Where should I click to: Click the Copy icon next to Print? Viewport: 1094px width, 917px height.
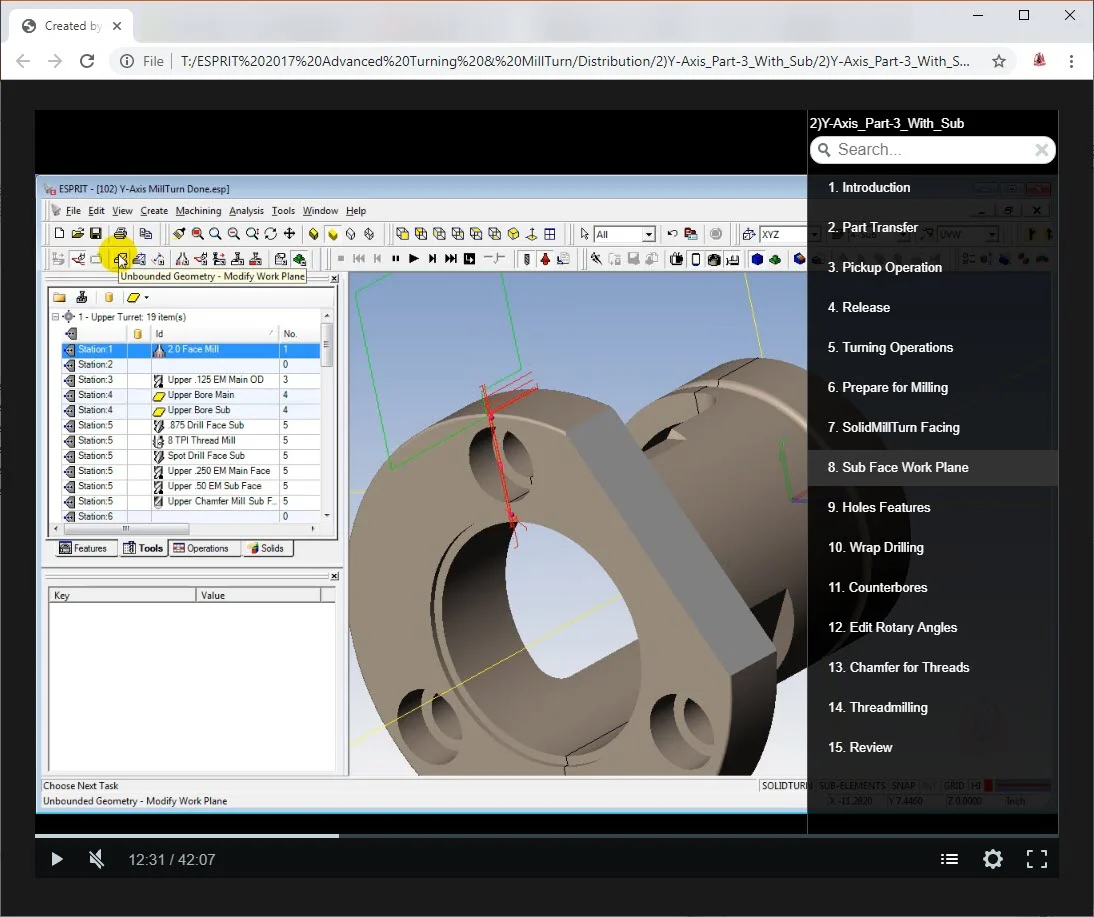pyautogui.click(x=145, y=234)
